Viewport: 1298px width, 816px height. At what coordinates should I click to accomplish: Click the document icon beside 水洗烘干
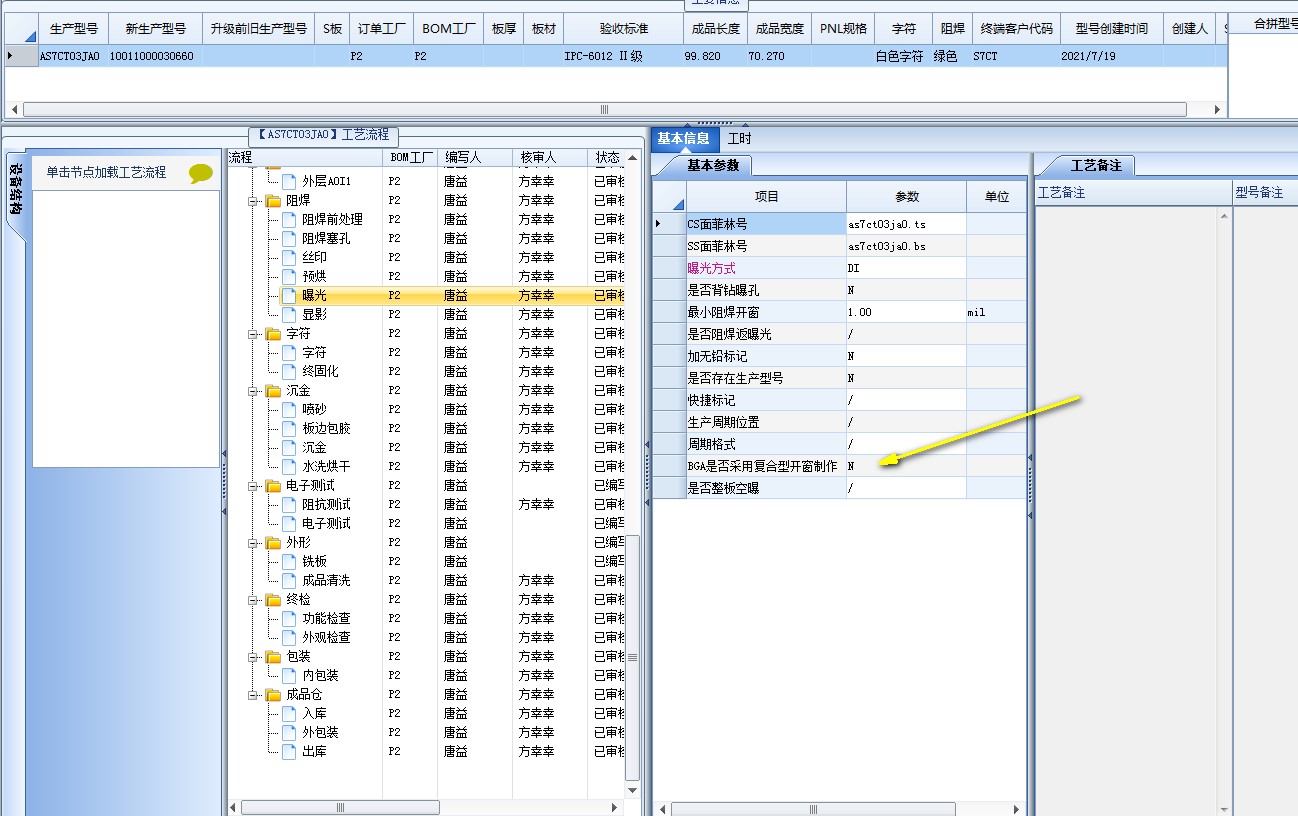coord(289,467)
